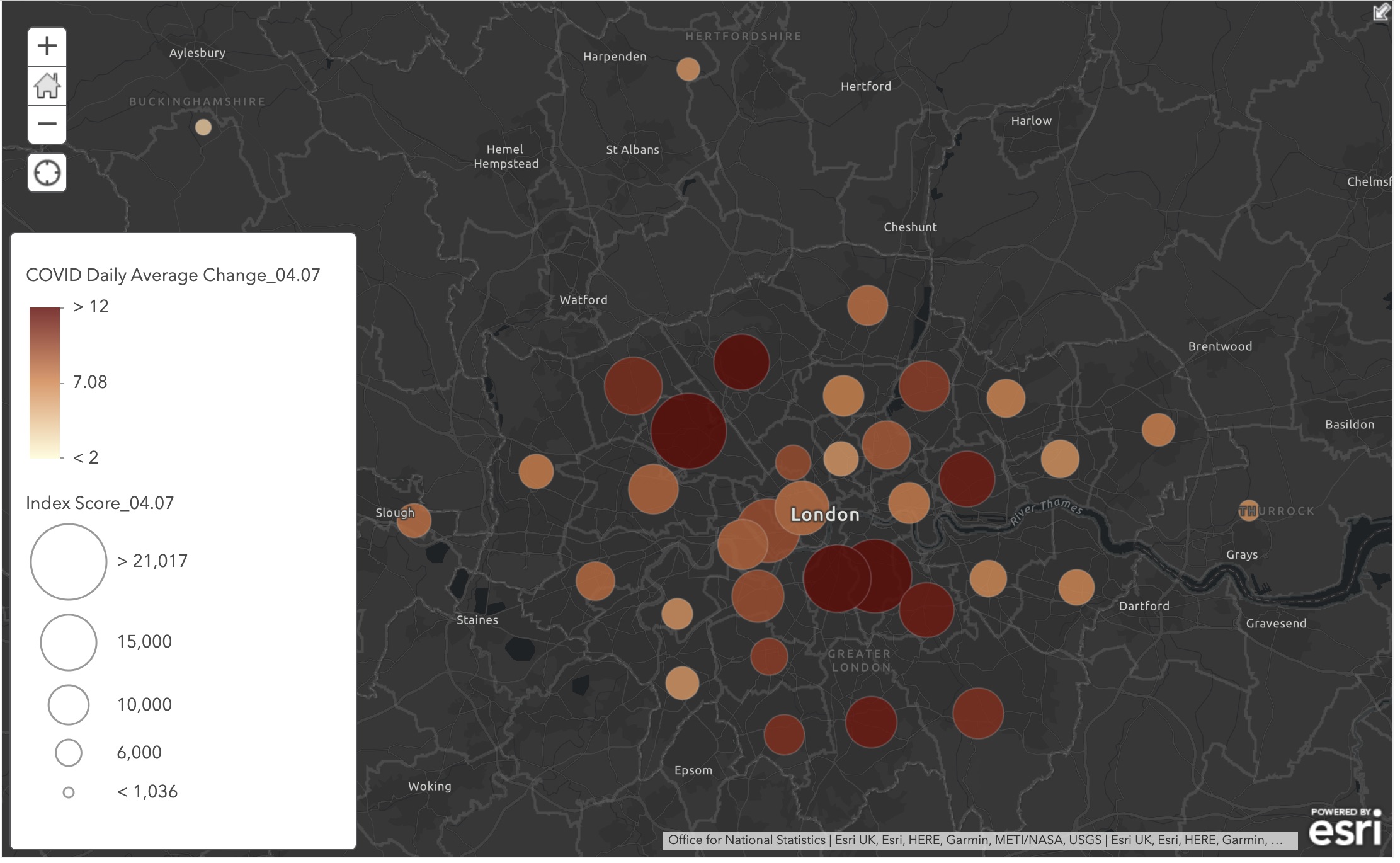1400x863 pixels.
Task: Select the circle on Thurrock label
Action: (1248, 511)
